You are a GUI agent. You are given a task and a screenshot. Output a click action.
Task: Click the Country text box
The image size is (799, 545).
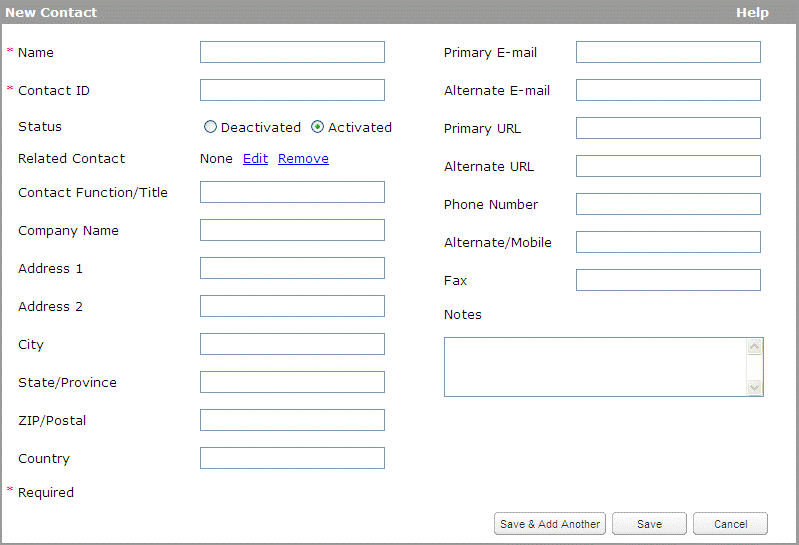(x=292, y=458)
